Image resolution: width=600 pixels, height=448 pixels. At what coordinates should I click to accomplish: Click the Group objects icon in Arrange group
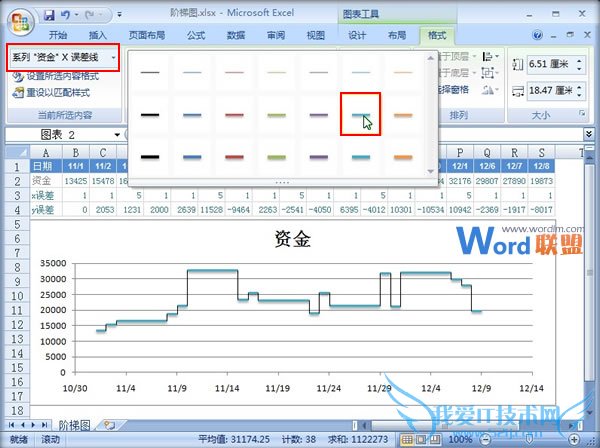[488, 73]
